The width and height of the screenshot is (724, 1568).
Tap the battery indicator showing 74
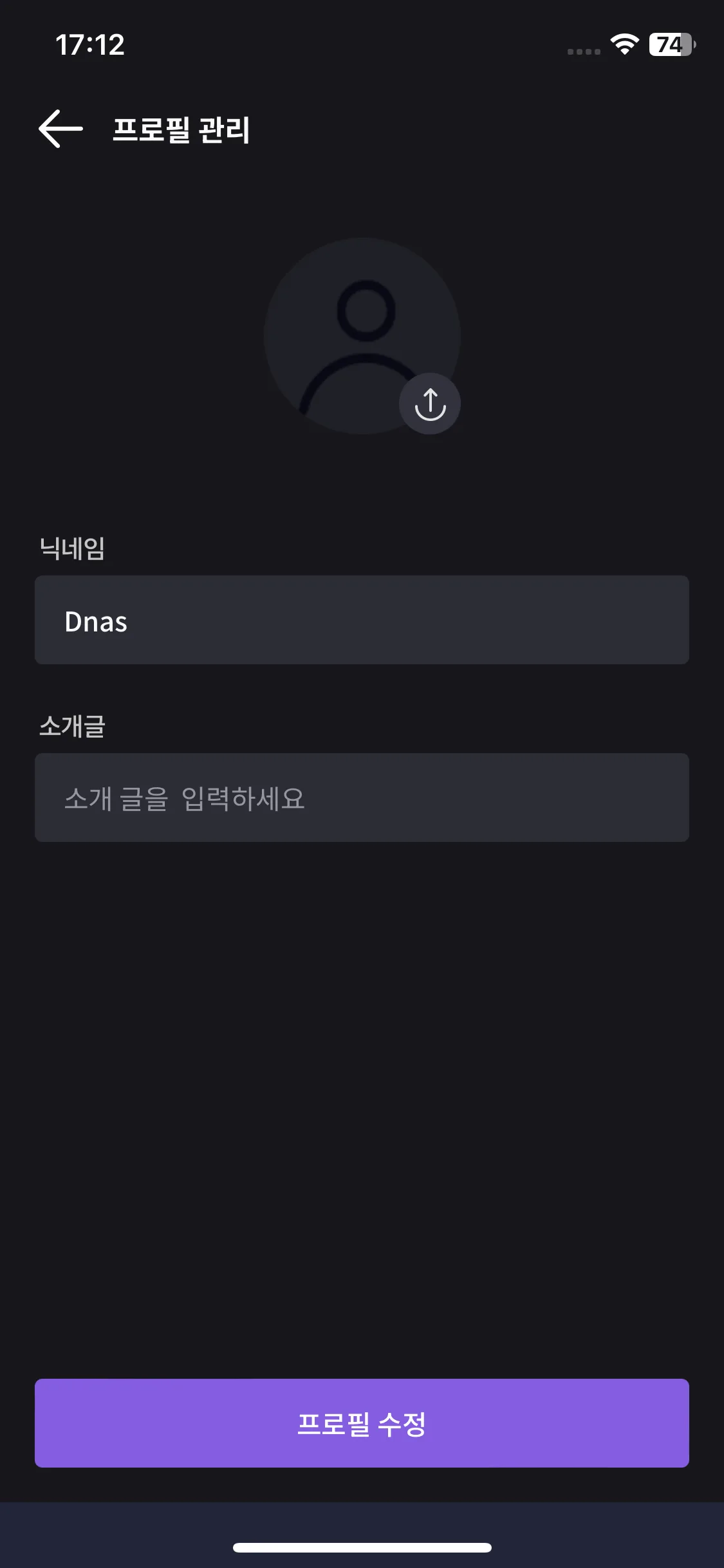pyautogui.click(x=672, y=44)
